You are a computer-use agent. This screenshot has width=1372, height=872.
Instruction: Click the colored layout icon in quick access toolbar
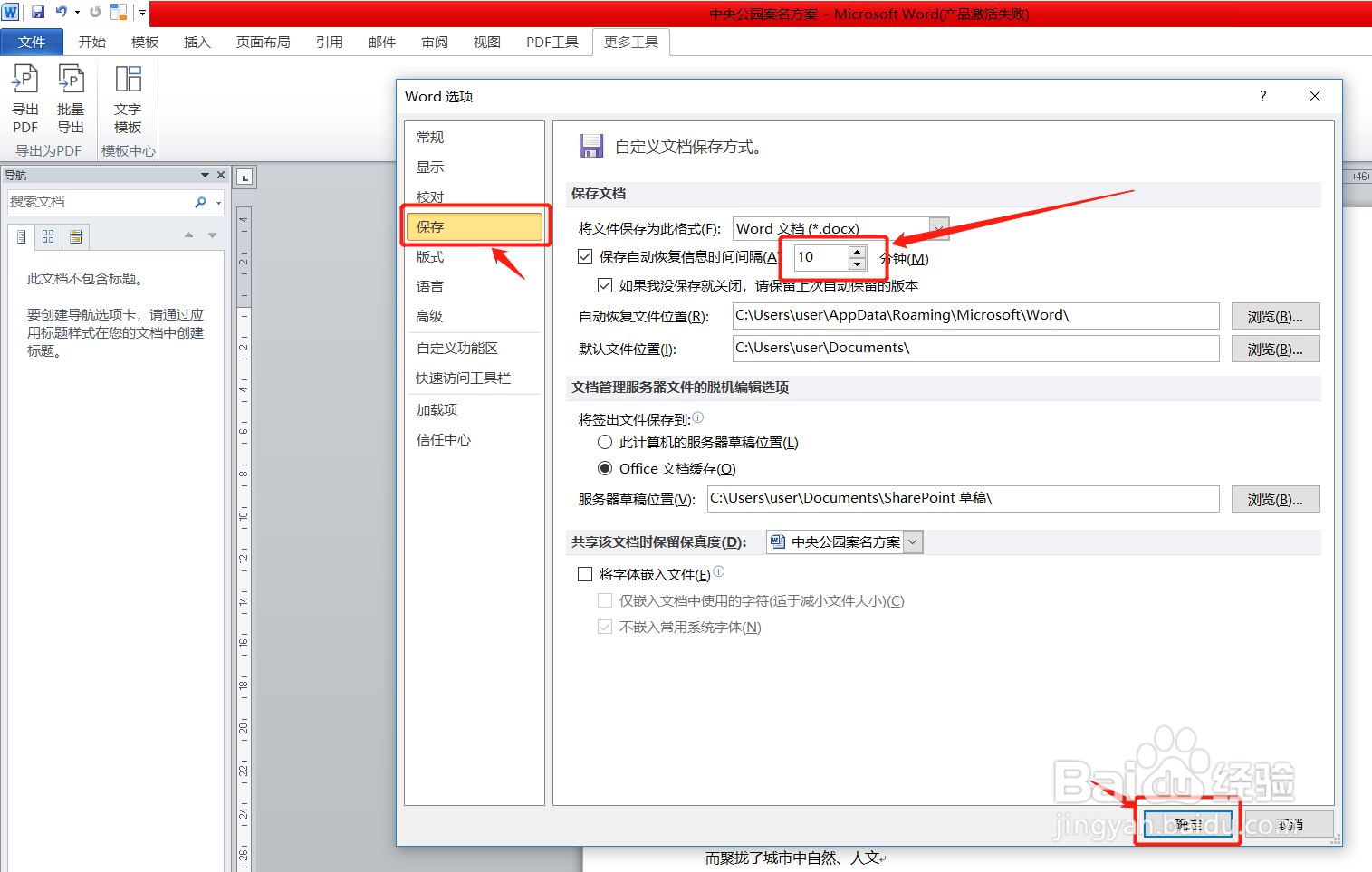(119, 12)
